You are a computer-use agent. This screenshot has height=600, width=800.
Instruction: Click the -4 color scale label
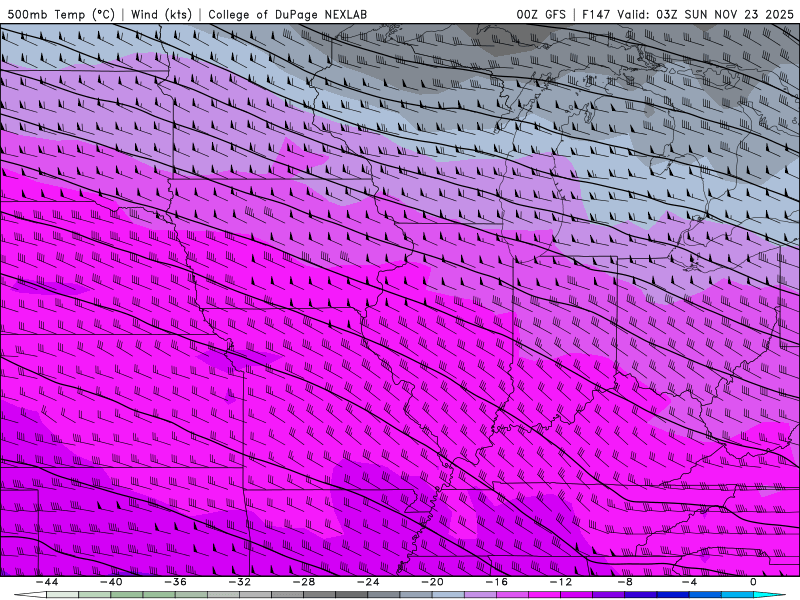[689, 582]
